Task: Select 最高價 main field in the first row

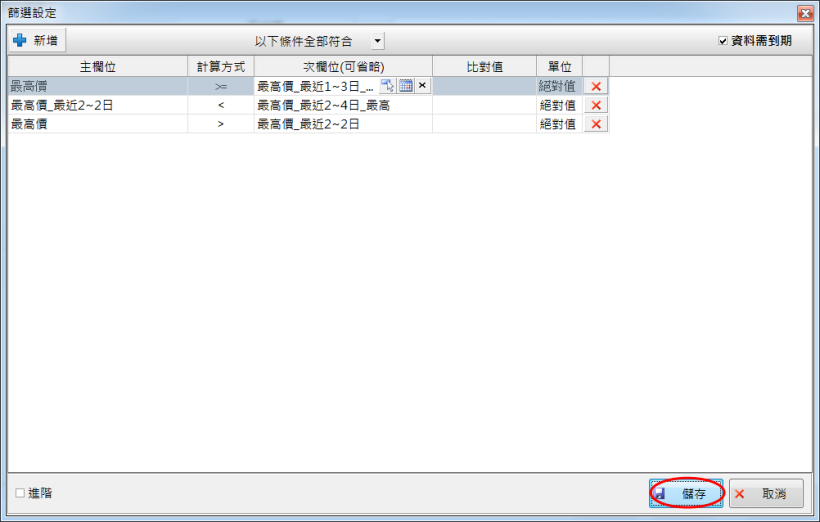Action: point(98,86)
